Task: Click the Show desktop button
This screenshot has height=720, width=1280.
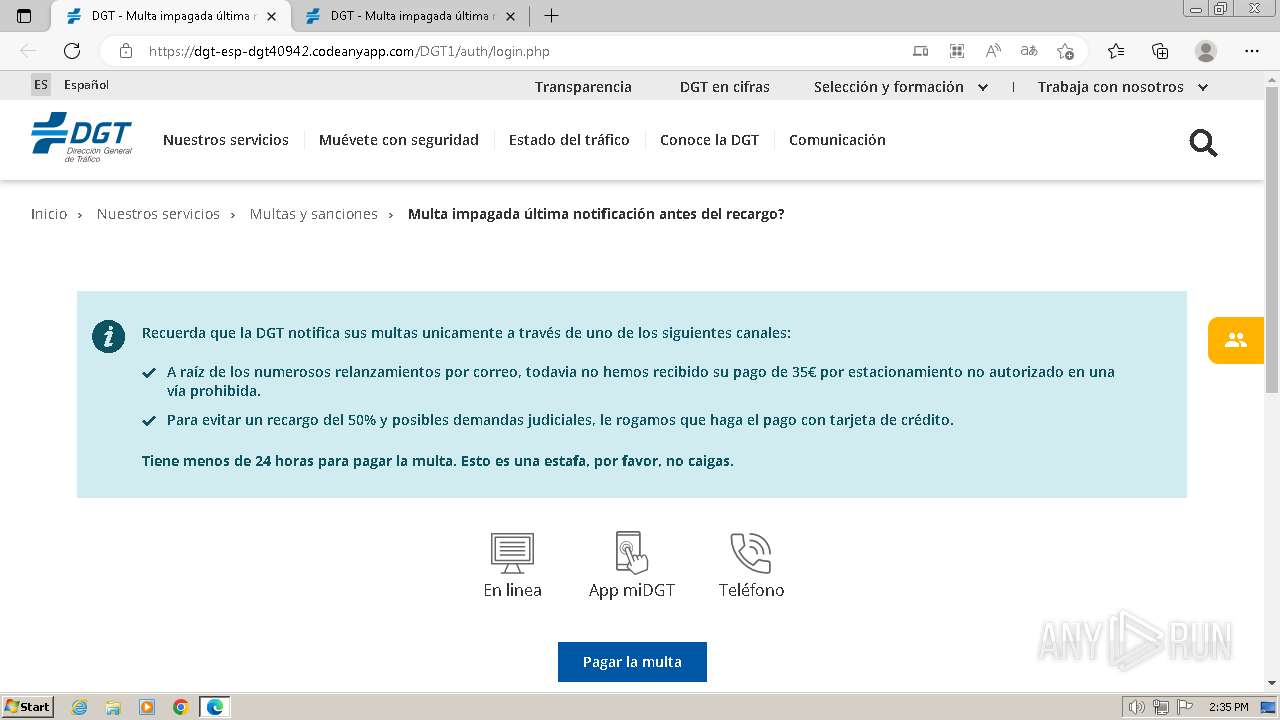Action: (1268, 707)
